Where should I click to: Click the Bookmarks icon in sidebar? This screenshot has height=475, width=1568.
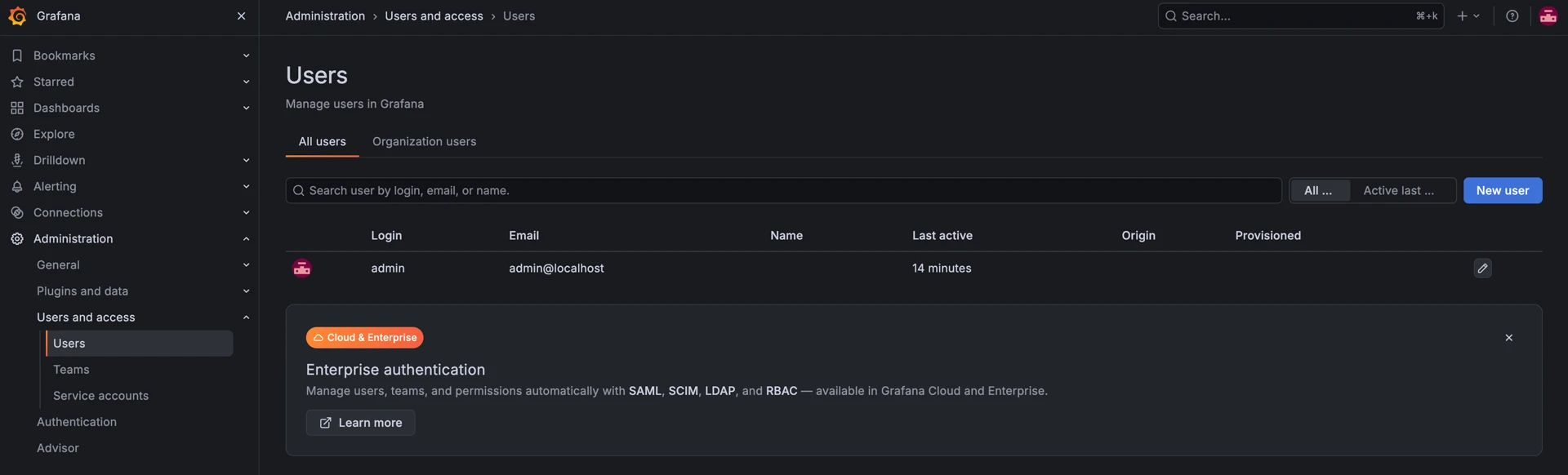coord(17,55)
